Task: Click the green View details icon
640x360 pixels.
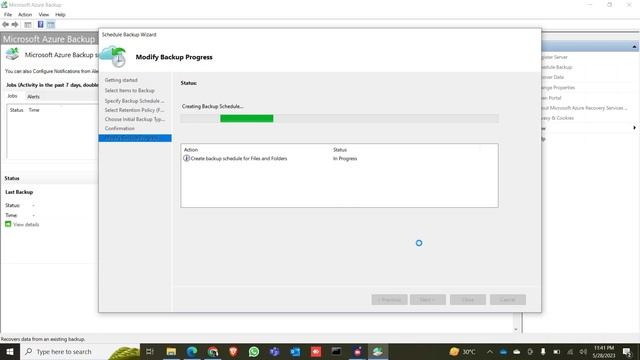Action: tap(8, 224)
